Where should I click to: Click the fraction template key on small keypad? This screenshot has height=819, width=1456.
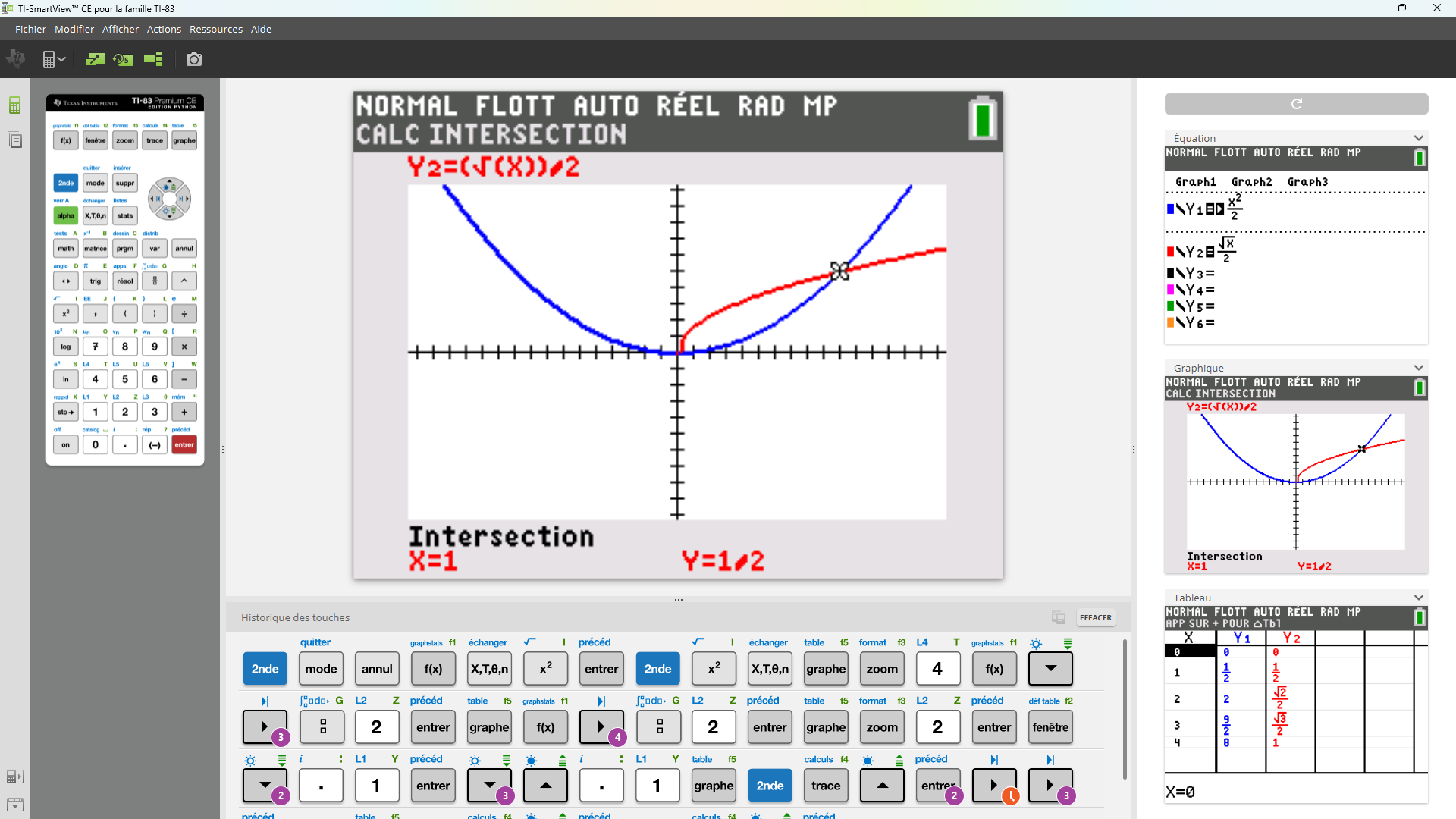coord(155,281)
